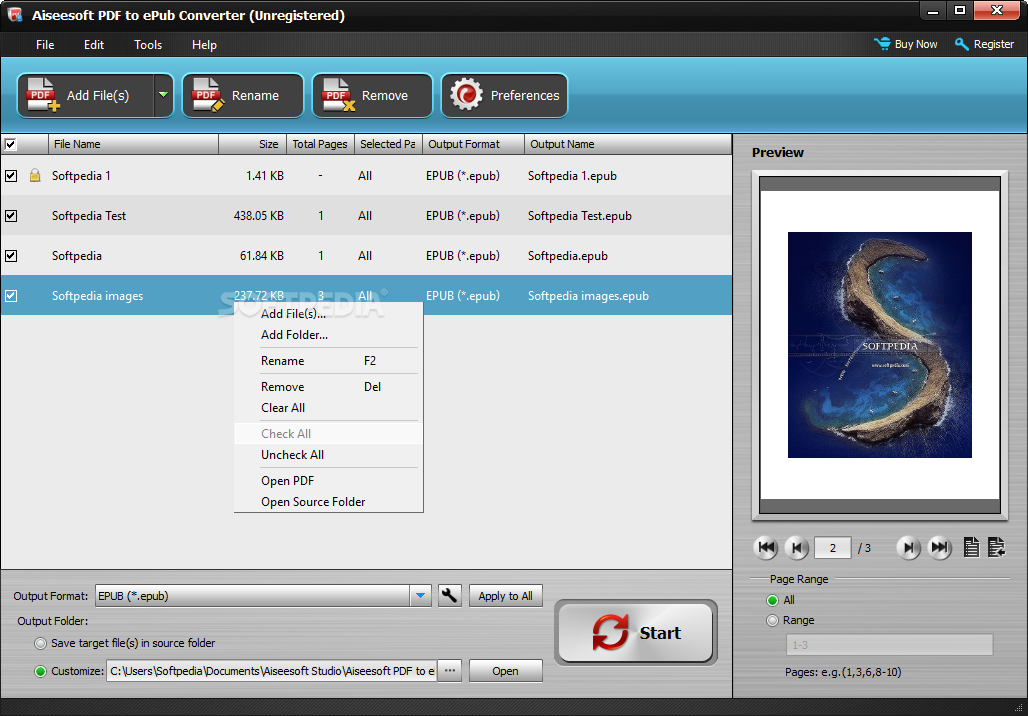Screen dimensions: 1028x716
Task: Expand the Add File(s) dropdown arrow
Action: click(x=163, y=96)
